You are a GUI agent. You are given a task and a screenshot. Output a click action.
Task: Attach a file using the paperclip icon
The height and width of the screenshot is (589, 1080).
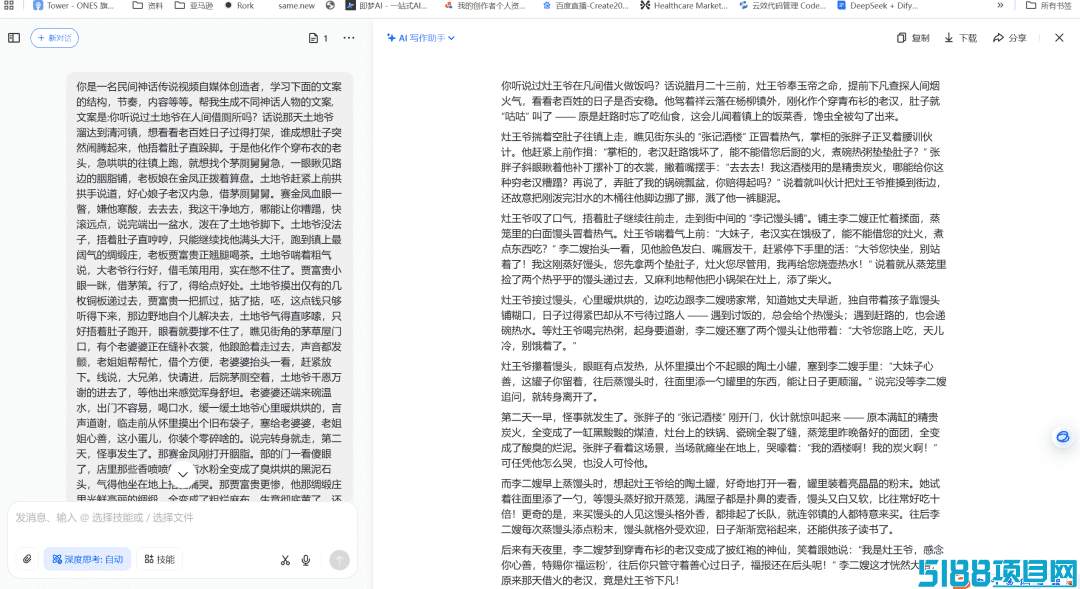click(x=27, y=559)
